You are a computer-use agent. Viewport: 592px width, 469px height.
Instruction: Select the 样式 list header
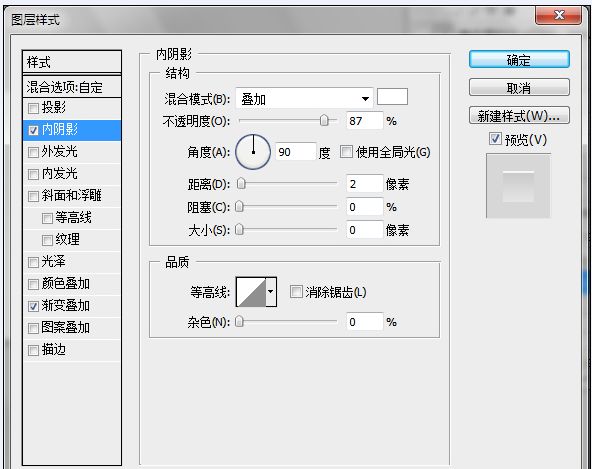coord(72,62)
